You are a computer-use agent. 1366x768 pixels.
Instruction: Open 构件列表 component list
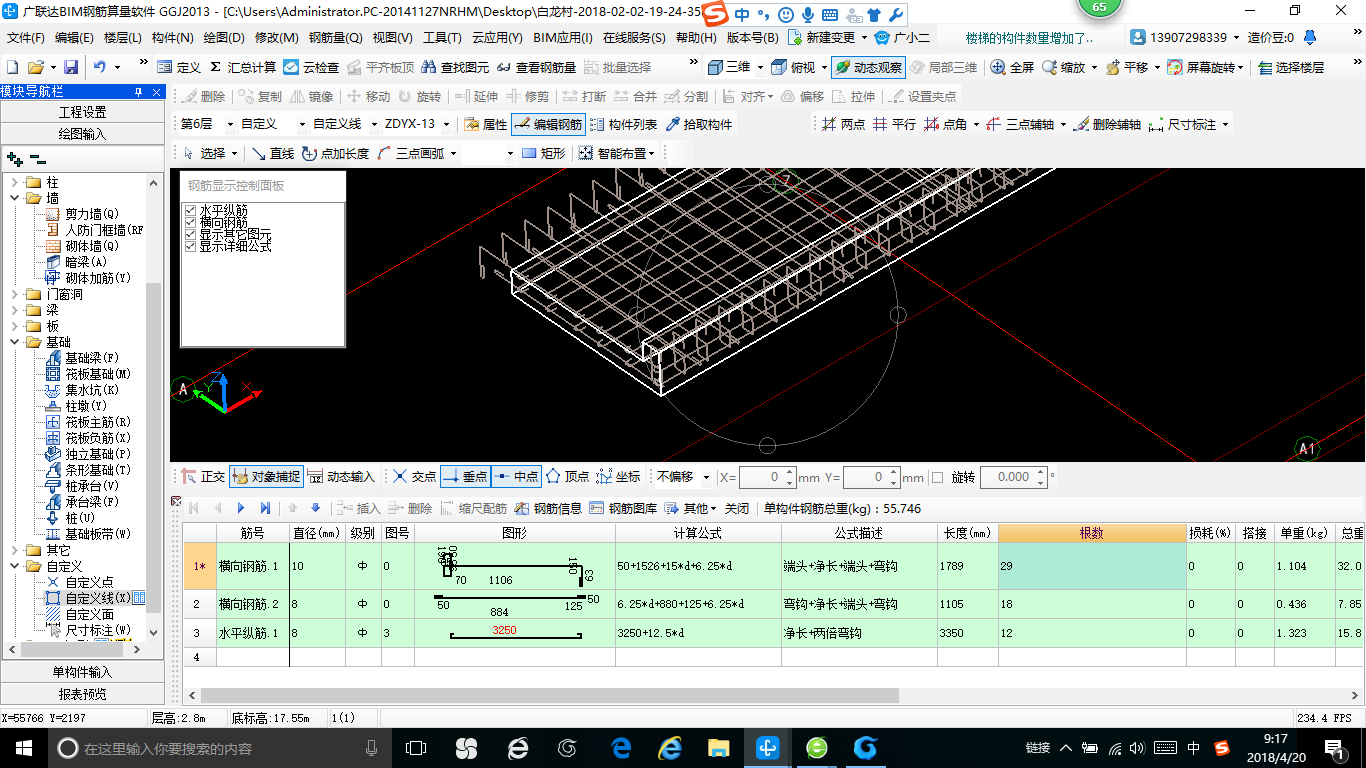[x=624, y=124]
